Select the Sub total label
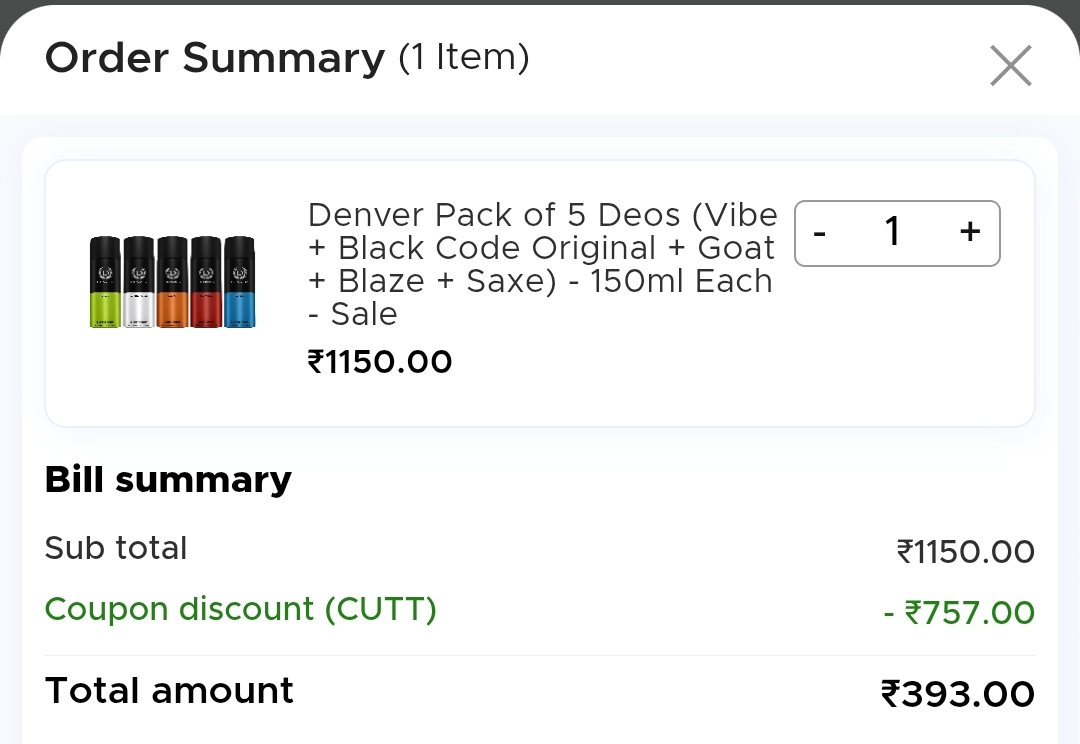 tap(116, 548)
